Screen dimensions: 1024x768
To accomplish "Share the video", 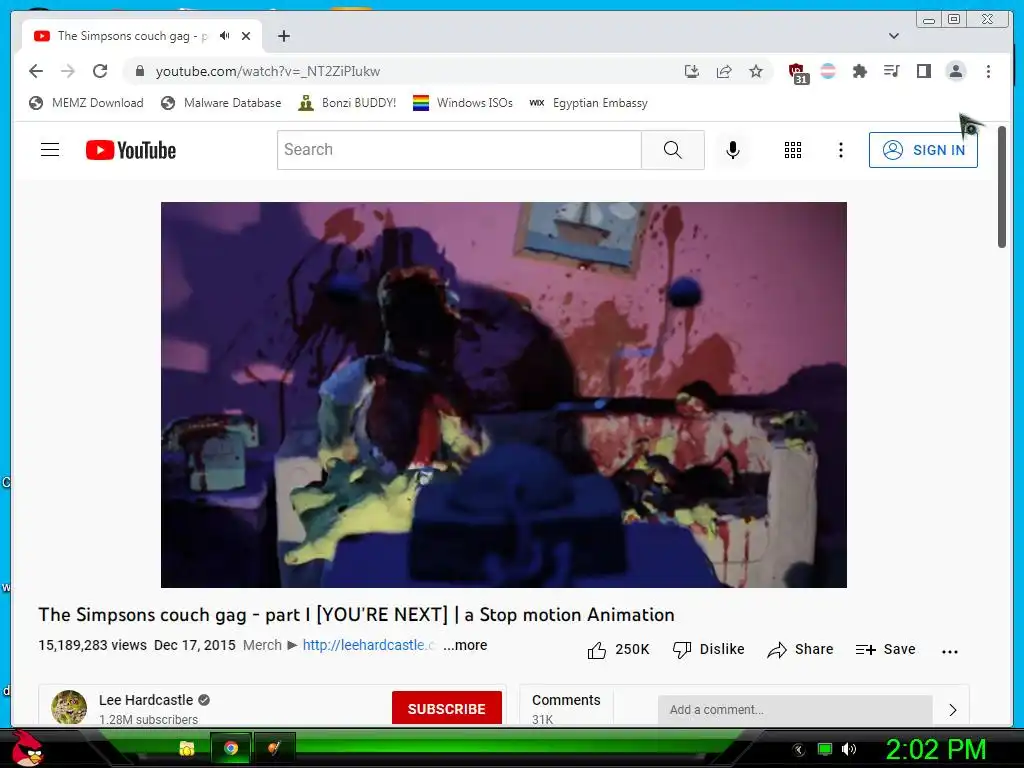I will click(x=800, y=650).
